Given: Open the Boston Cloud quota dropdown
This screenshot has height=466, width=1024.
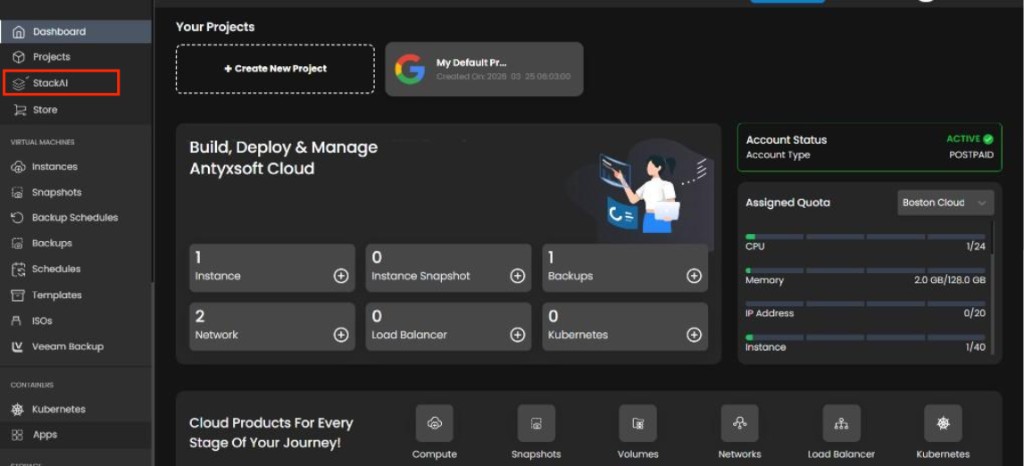Looking at the screenshot, I should (x=946, y=202).
